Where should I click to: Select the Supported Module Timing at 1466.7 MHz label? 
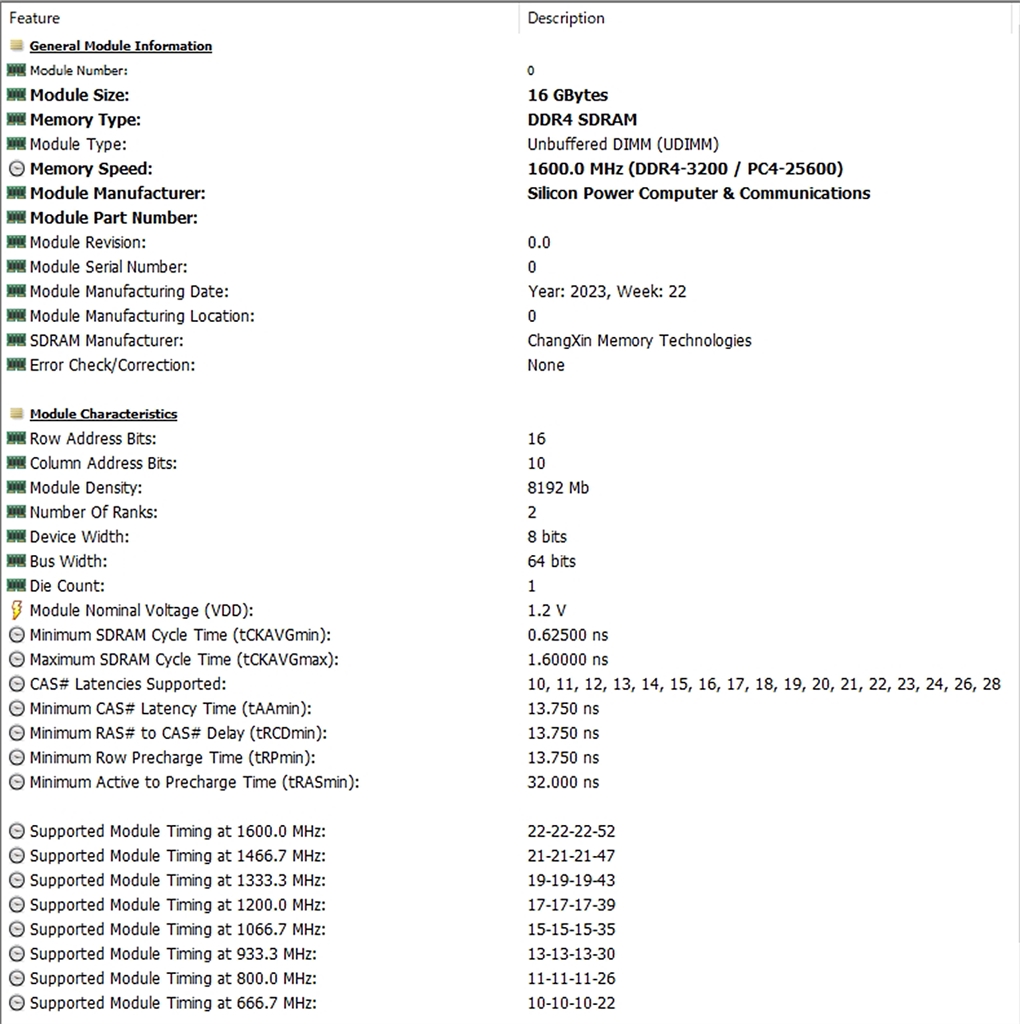178,856
